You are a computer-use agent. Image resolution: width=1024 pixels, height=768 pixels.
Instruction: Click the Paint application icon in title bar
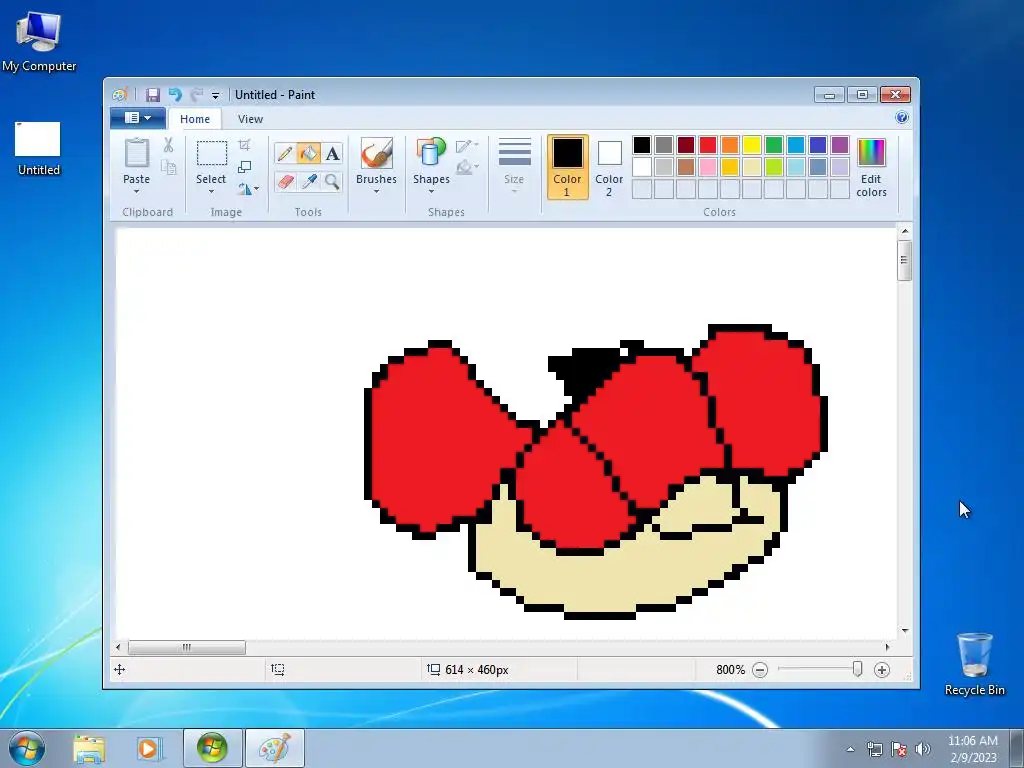[120, 95]
